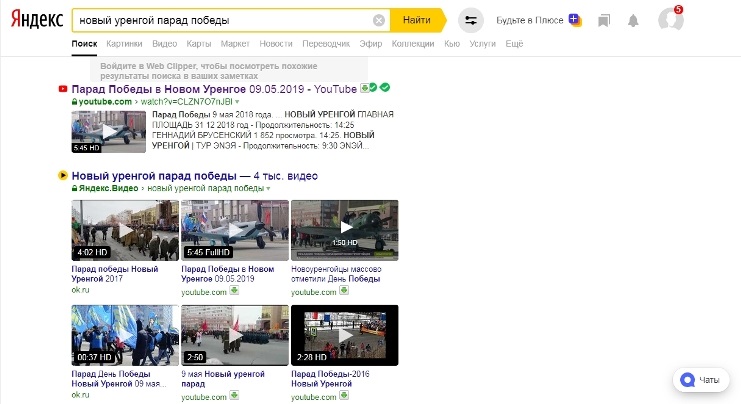Switch to the Картинки tab
The width and height of the screenshot is (741, 404).
tap(124, 43)
